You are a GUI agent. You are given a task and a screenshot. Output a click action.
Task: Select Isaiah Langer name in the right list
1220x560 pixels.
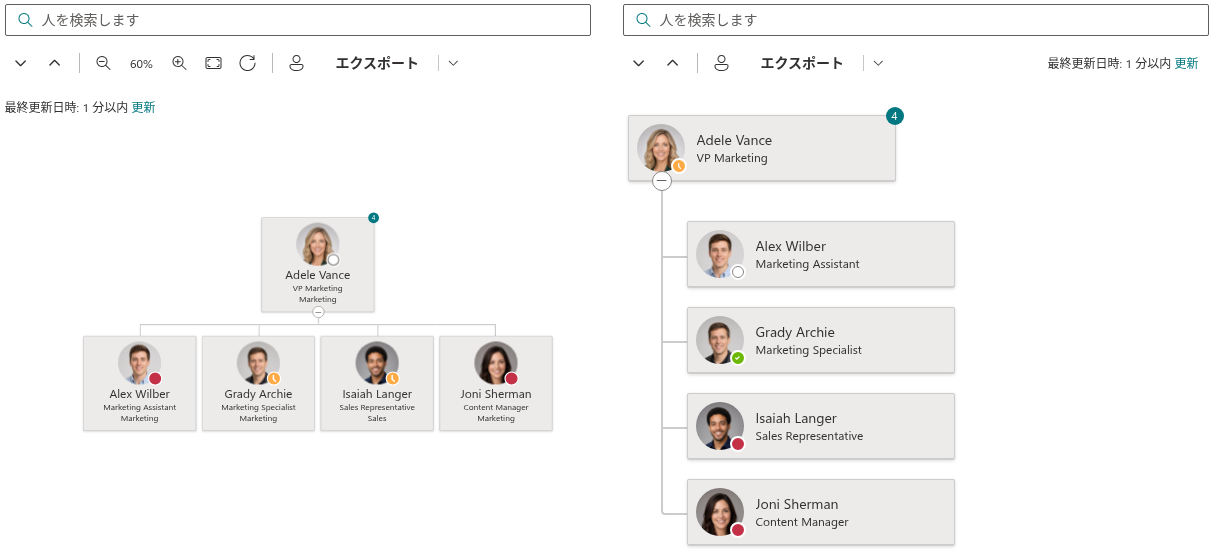[x=797, y=418]
